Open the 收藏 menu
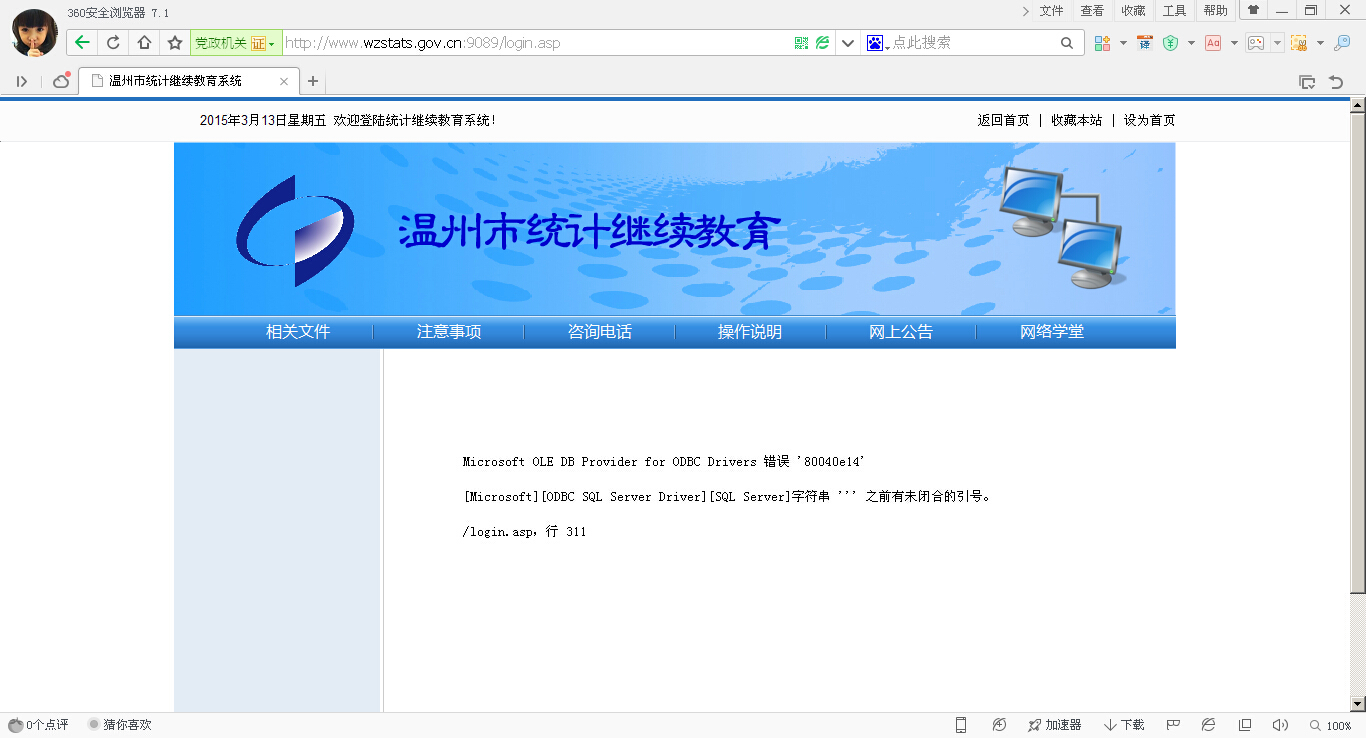The image size is (1366, 738). click(1133, 11)
